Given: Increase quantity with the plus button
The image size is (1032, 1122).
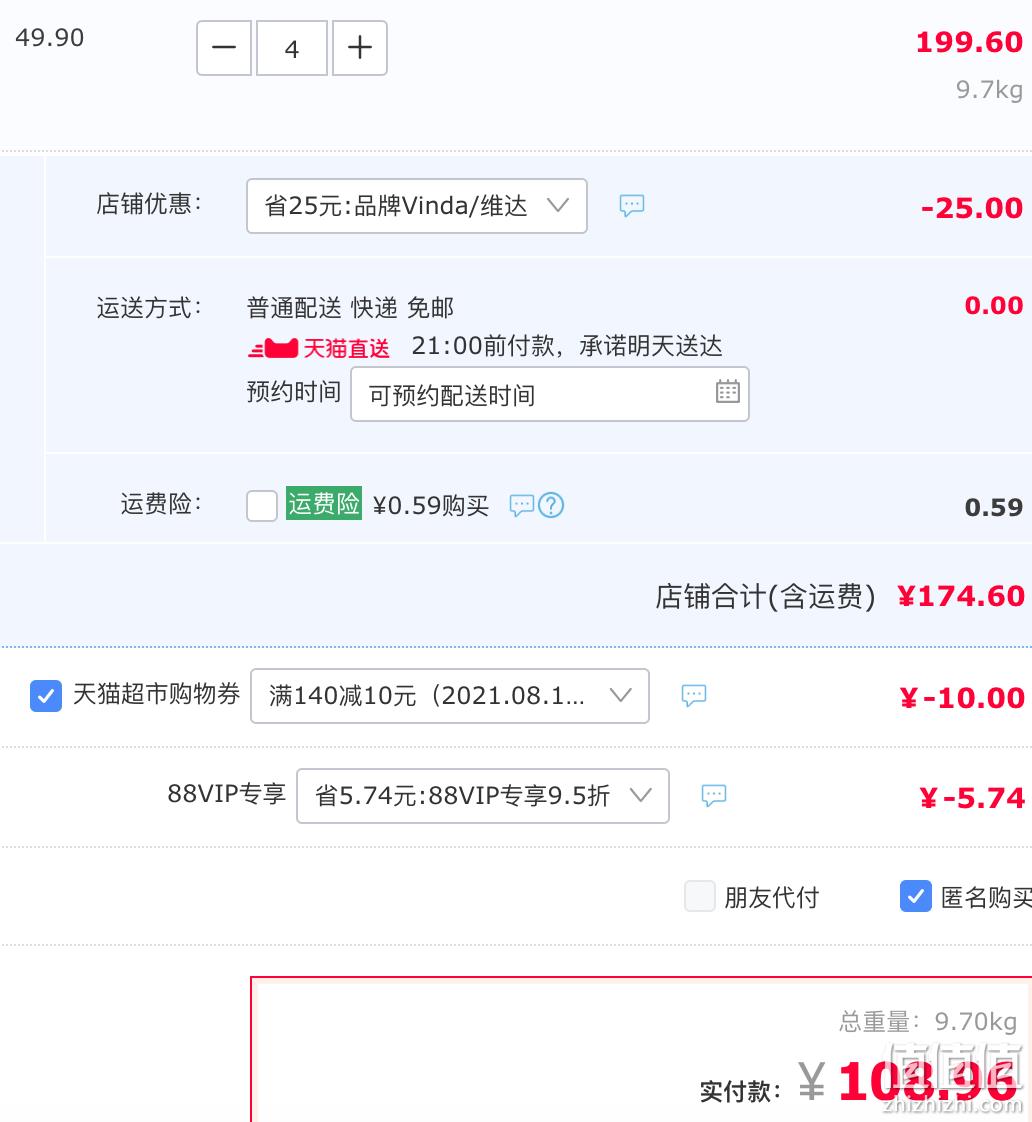Looking at the screenshot, I should point(360,48).
